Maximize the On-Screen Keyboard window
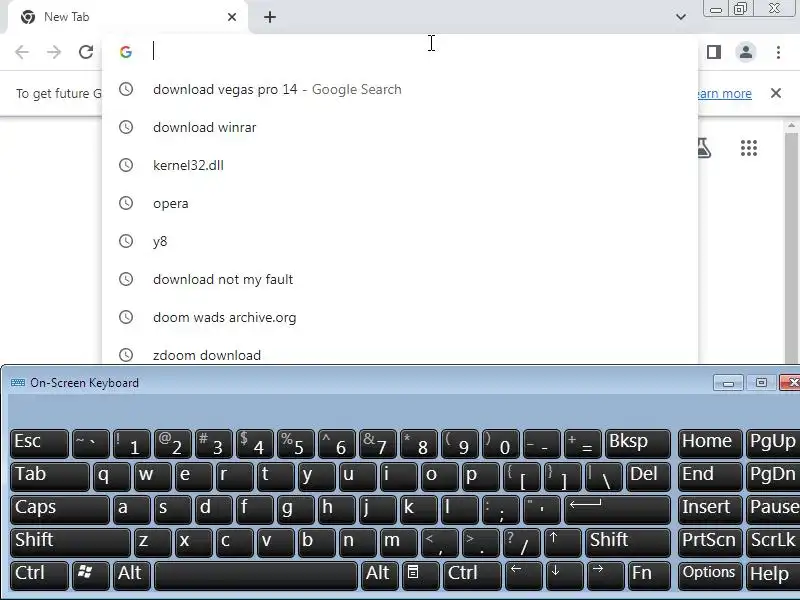 761,383
